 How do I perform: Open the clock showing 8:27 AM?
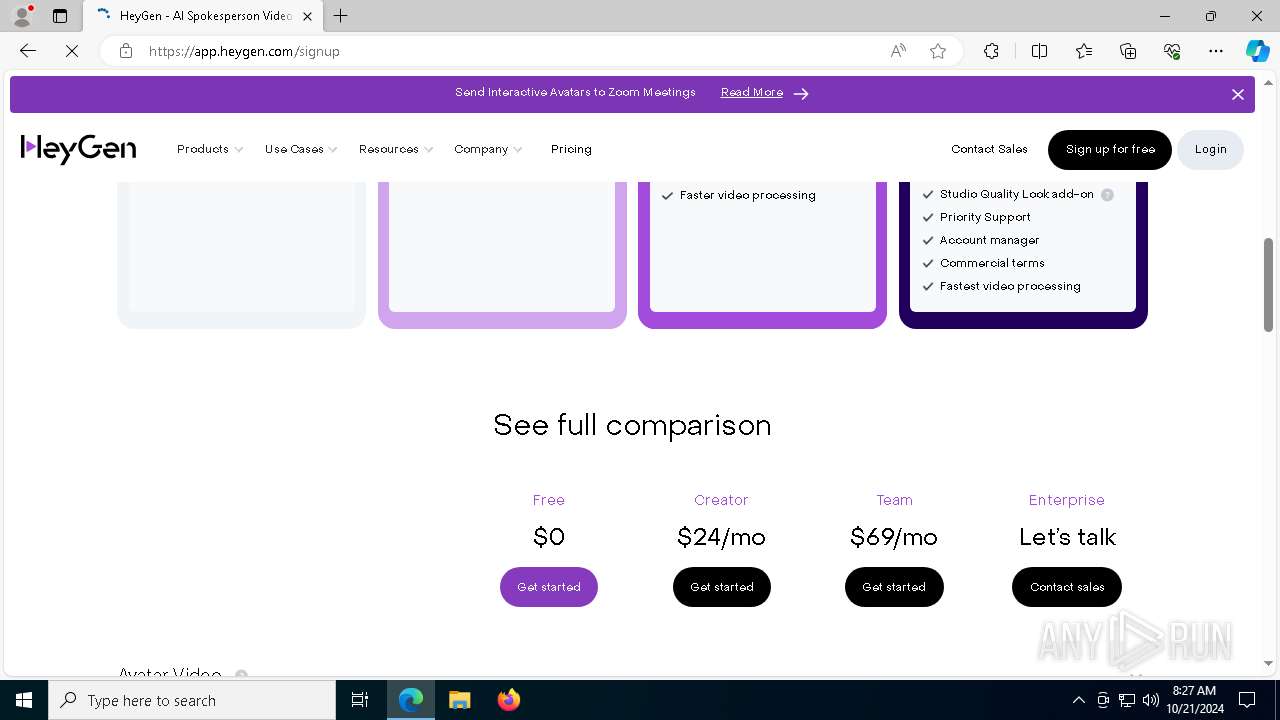1194,700
